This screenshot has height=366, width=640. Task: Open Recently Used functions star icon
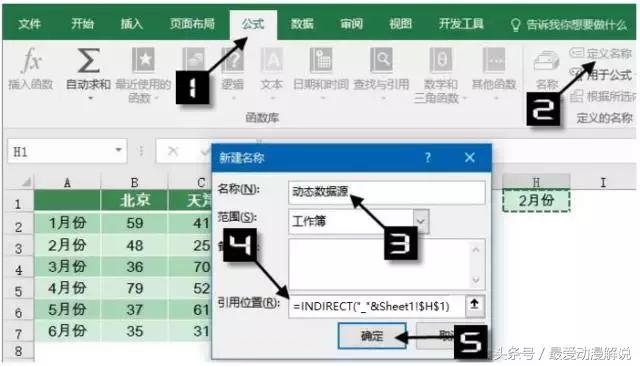143,60
